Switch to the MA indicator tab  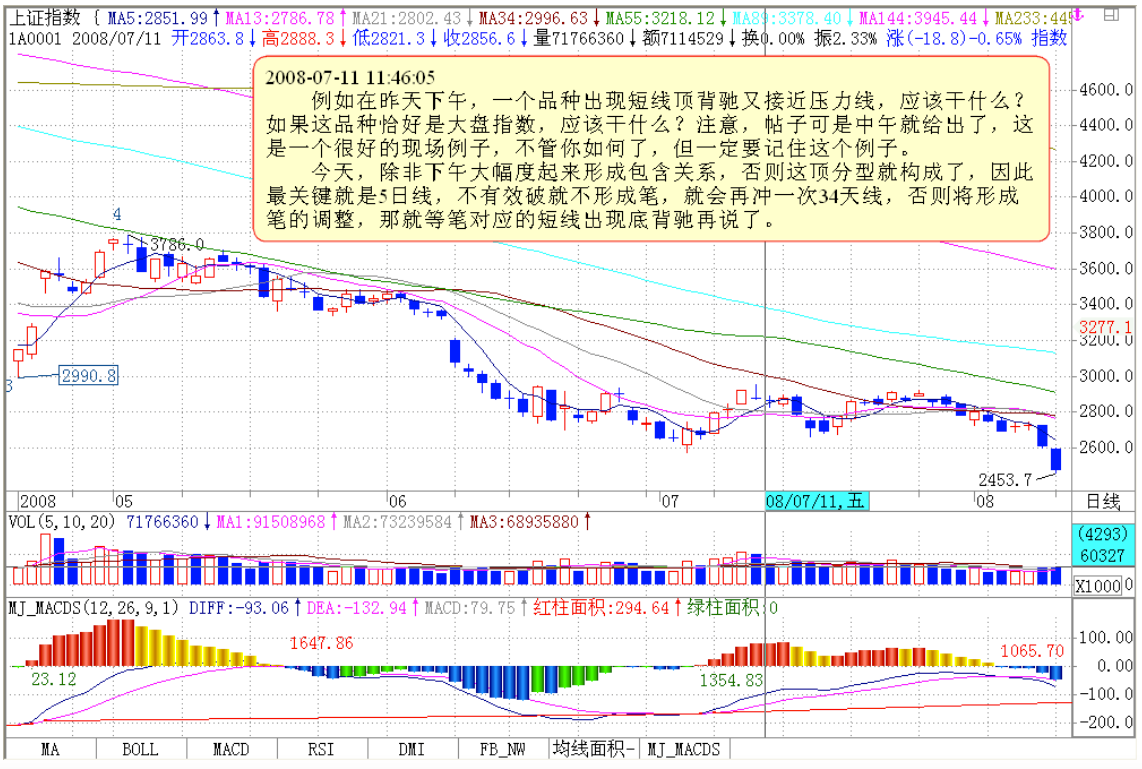tap(50, 749)
